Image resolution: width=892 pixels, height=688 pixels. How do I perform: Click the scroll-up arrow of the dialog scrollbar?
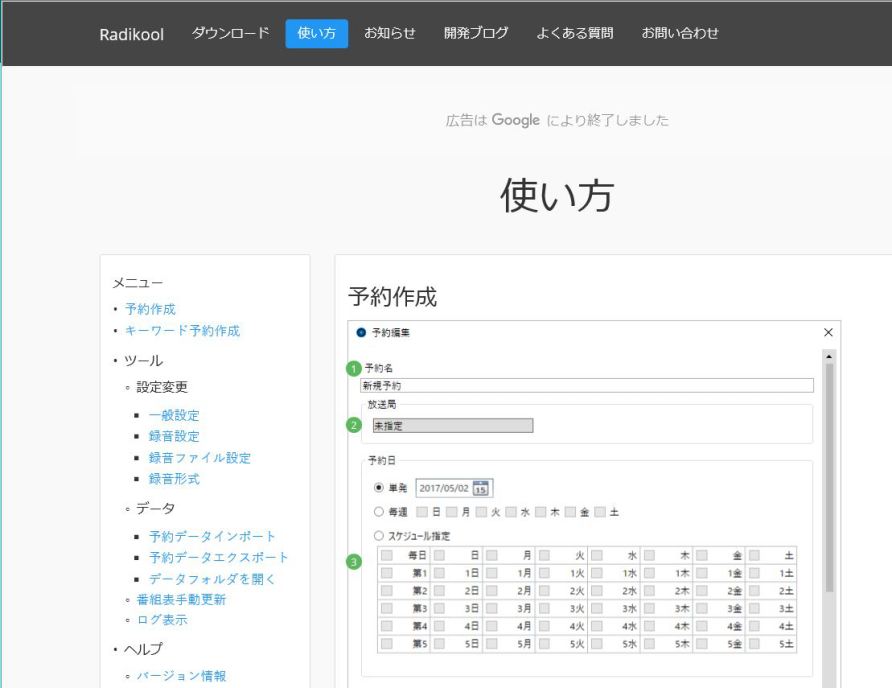829,357
